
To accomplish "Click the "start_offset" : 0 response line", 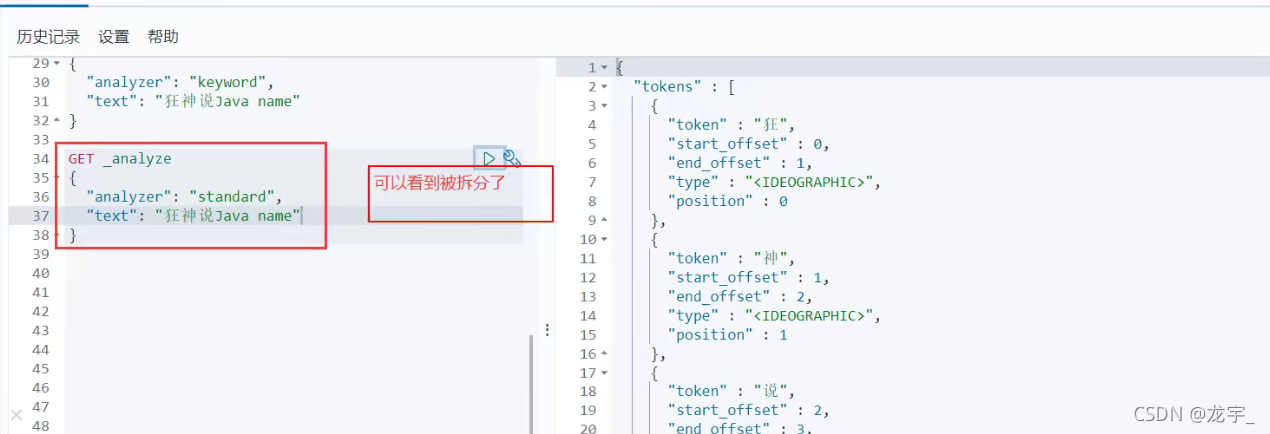I will coord(748,144).
